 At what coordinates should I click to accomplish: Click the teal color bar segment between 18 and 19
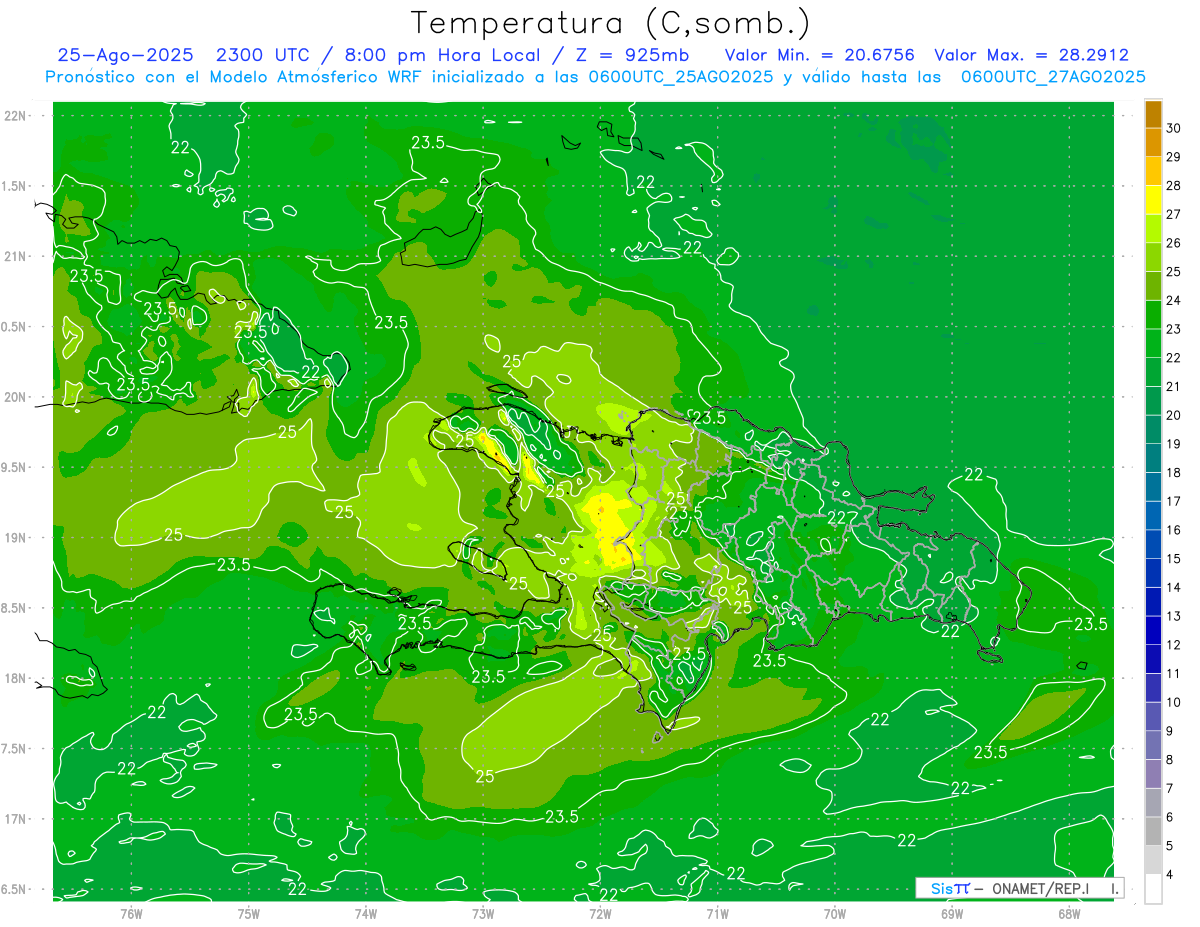[x=1153, y=459]
